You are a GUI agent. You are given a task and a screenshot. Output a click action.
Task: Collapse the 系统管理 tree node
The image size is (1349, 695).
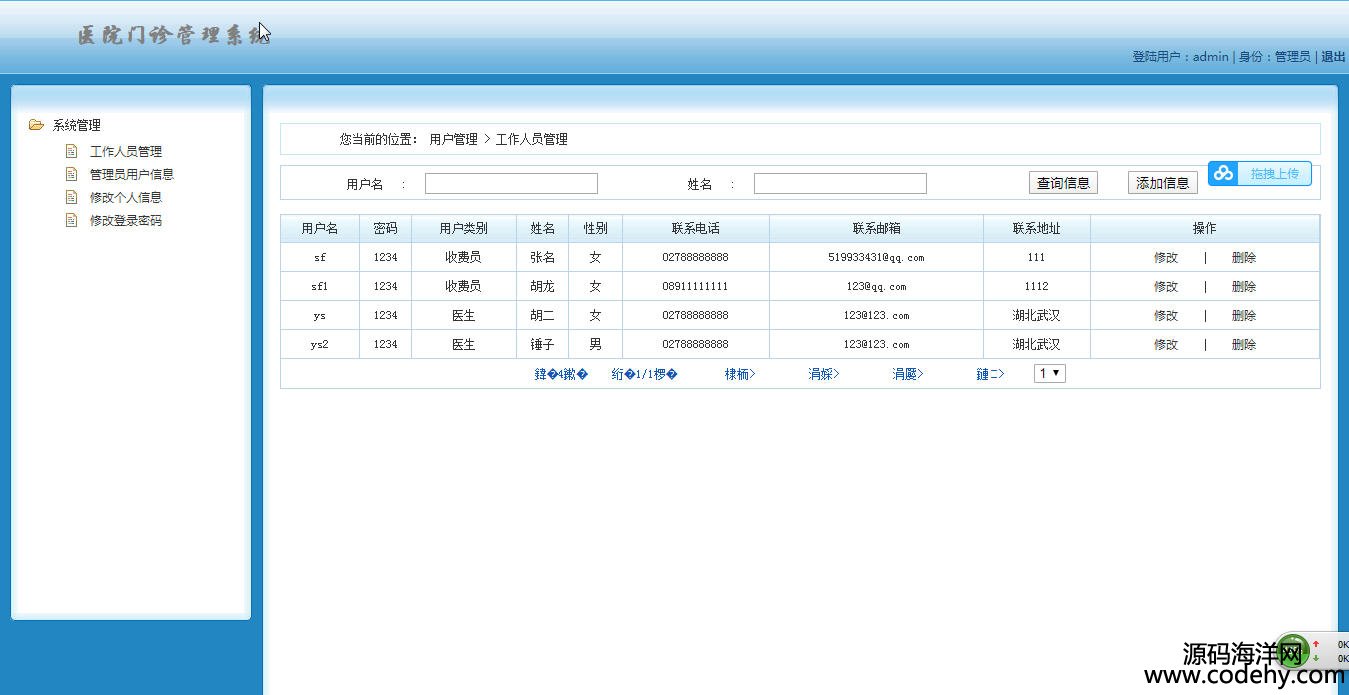[x=77, y=125]
